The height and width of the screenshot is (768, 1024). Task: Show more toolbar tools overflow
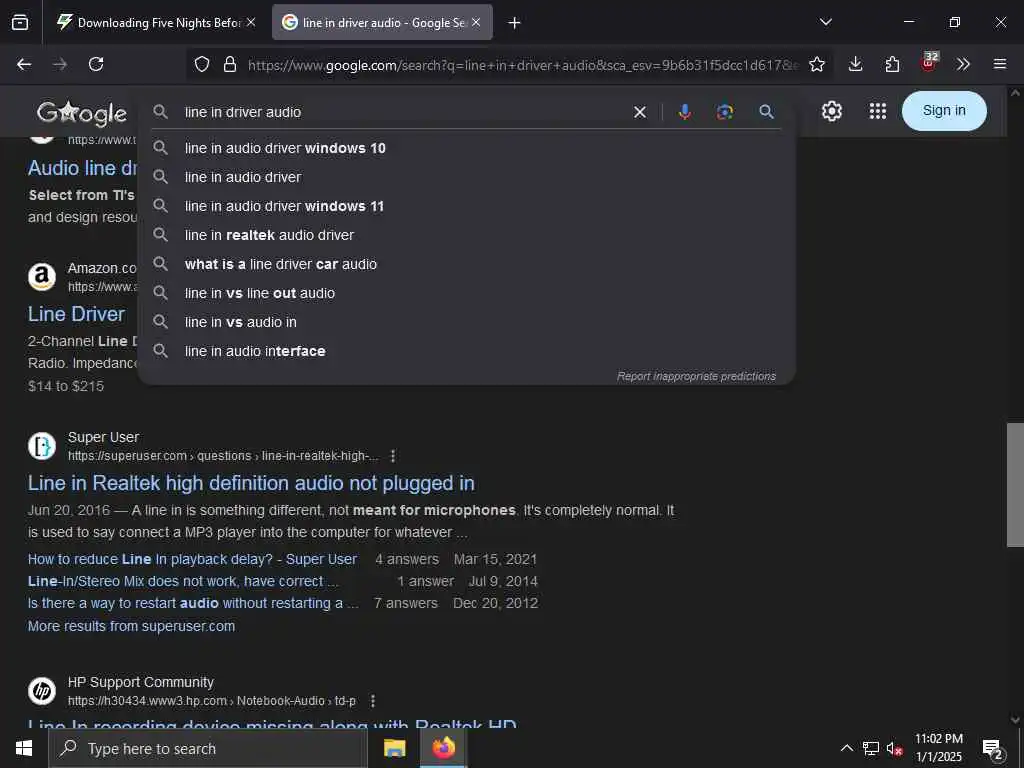click(x=963, y=64)
